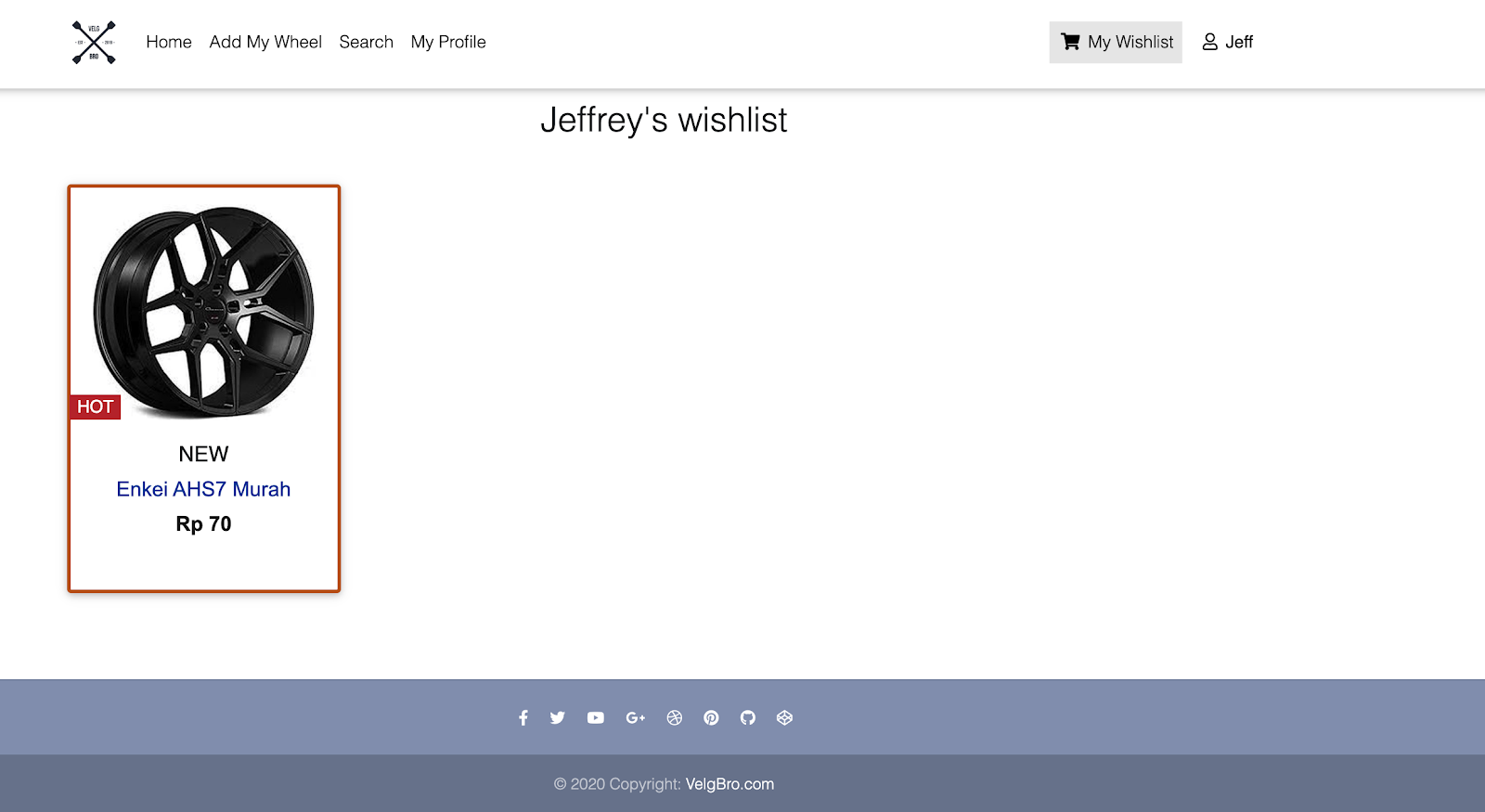
Task: Follow the VelgBro.com footer link
Action: [730, 784]
